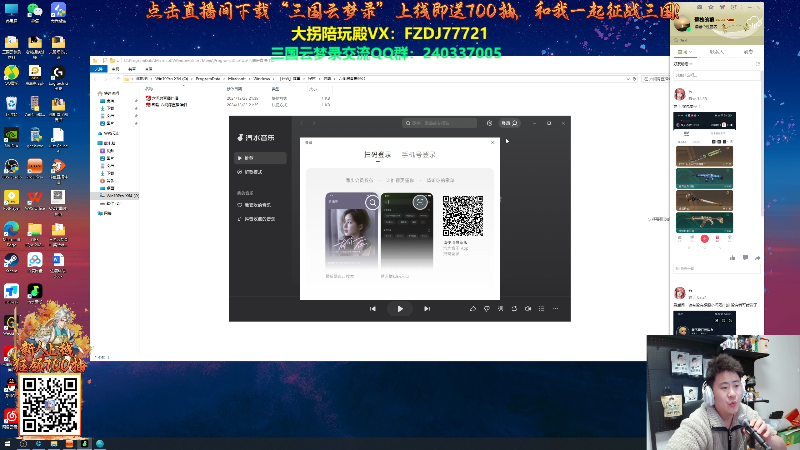Sort files by the 修改日期 column

pos(235,89)
